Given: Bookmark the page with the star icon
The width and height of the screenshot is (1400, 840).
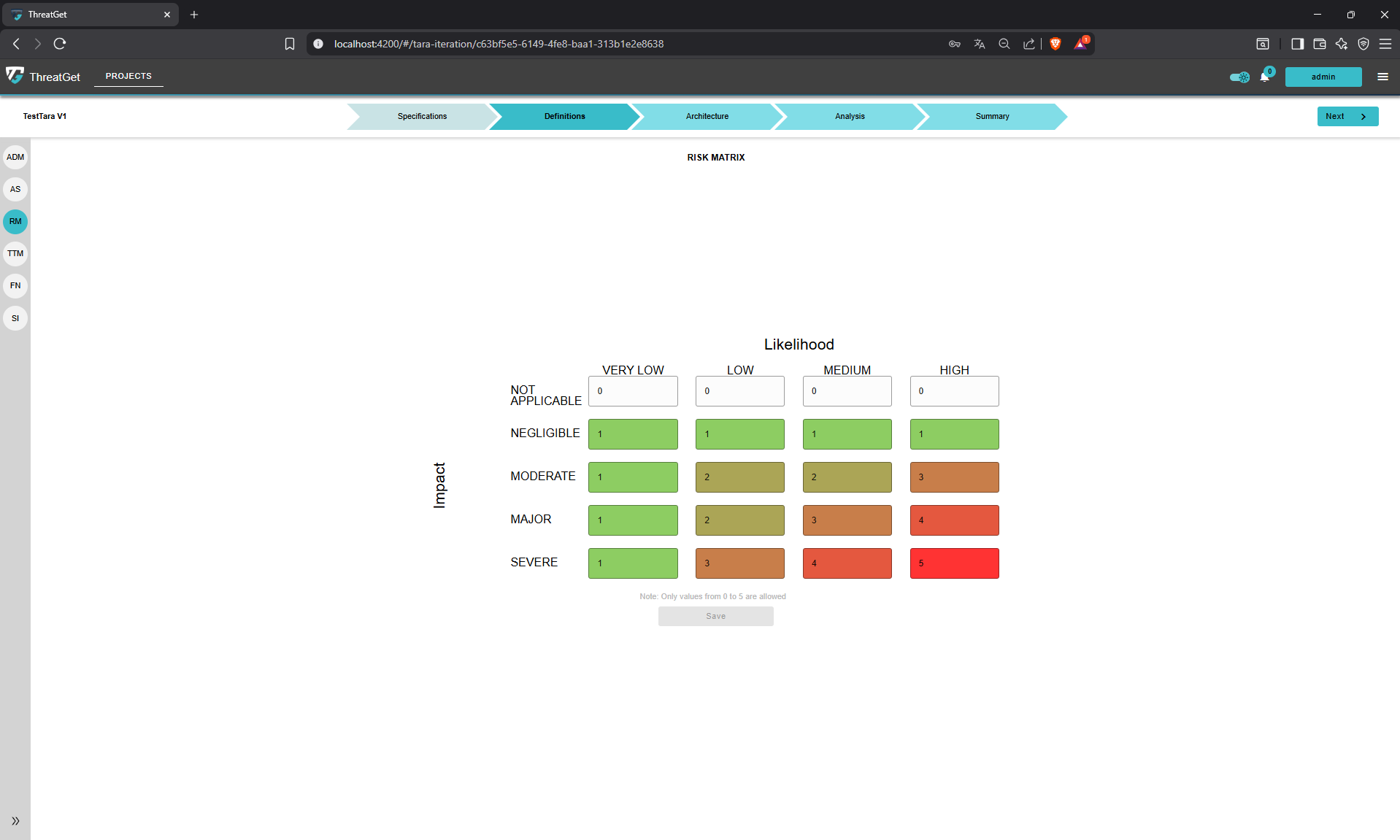Looking at the screenshot, I should pos(290,44).
